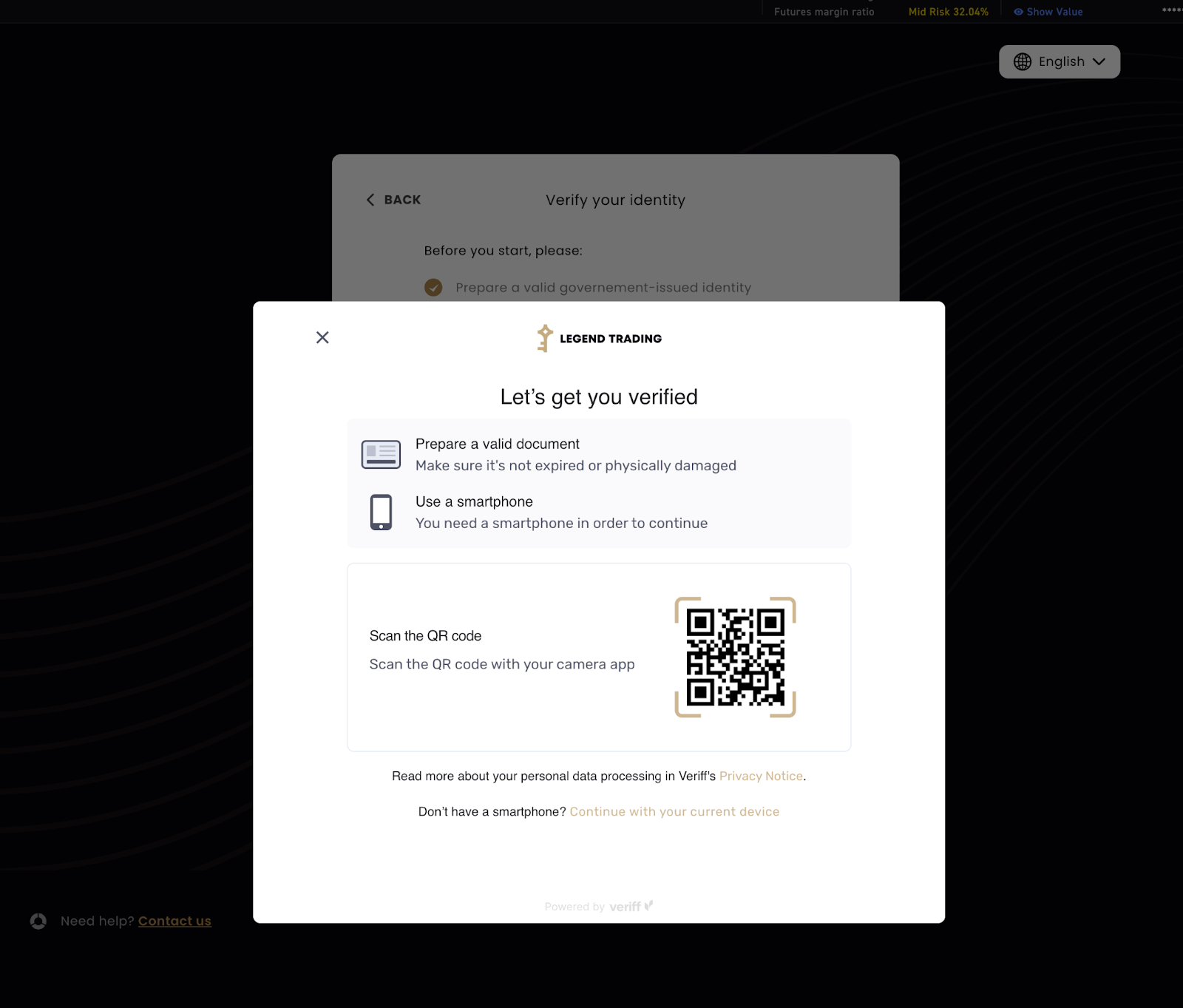Click the back chevron arrow icon
The image size is (1183, 1008).
click(370, 200)
